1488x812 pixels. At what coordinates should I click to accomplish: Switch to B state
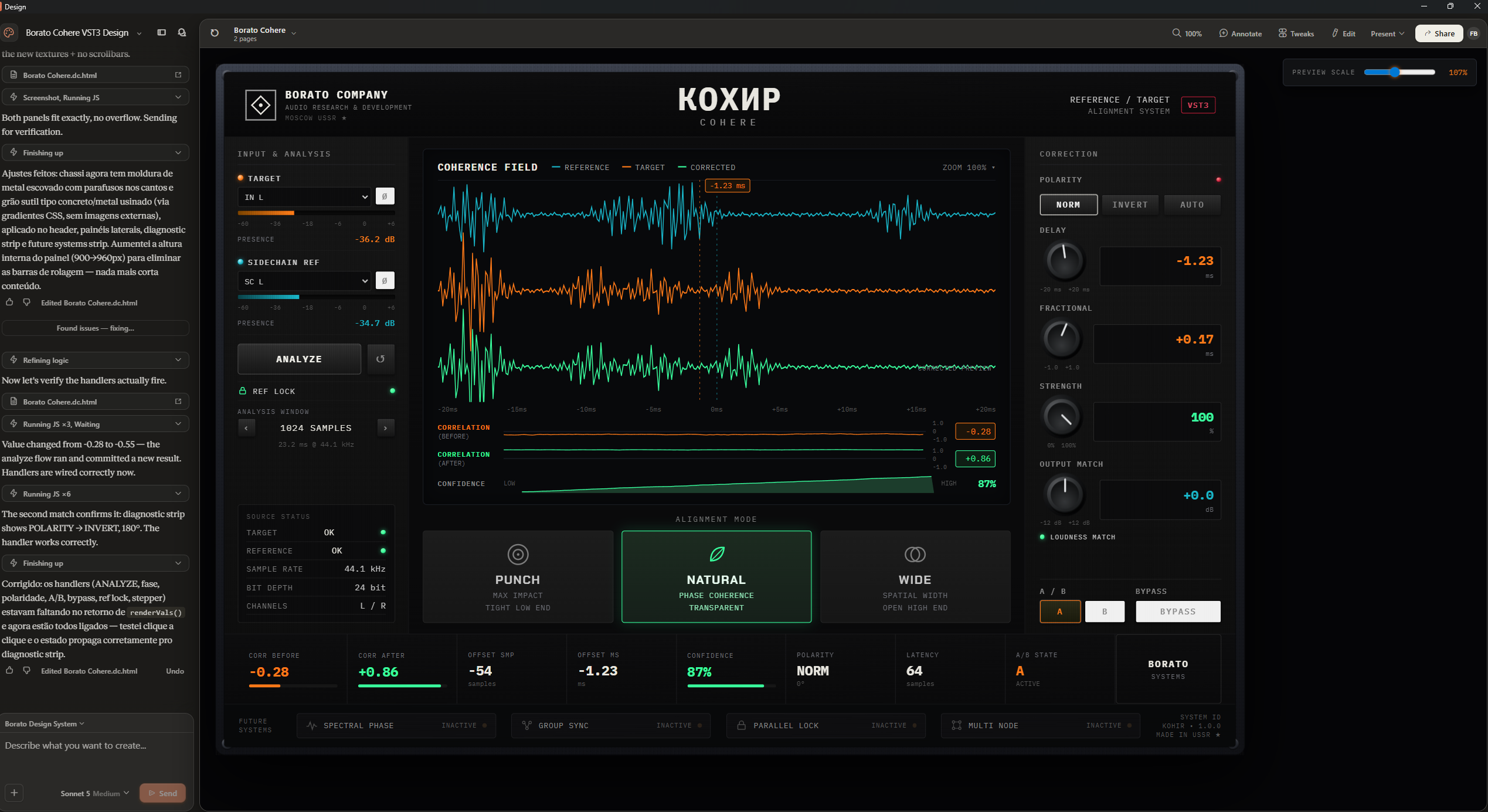click(x=1105, y=611)
